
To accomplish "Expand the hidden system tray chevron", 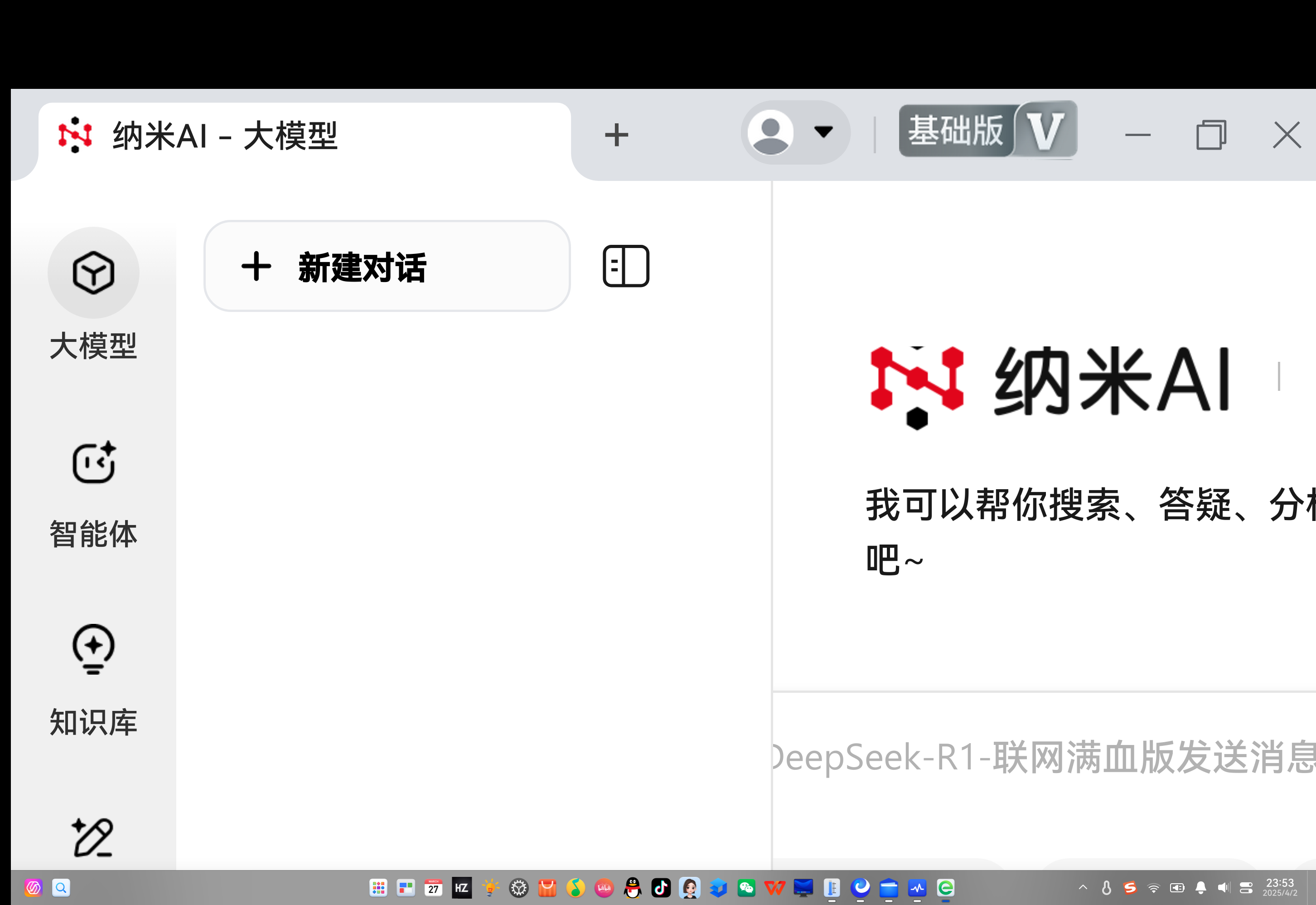I will 1083,887.
